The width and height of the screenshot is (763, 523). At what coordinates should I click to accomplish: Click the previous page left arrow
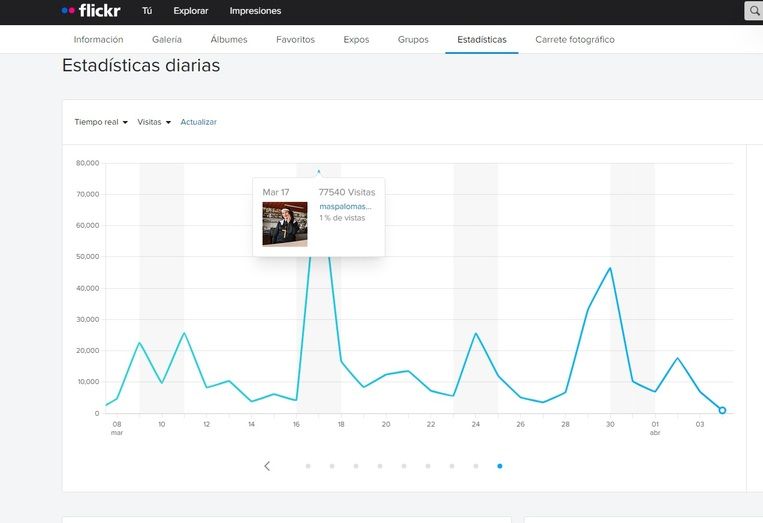point(267,466)
